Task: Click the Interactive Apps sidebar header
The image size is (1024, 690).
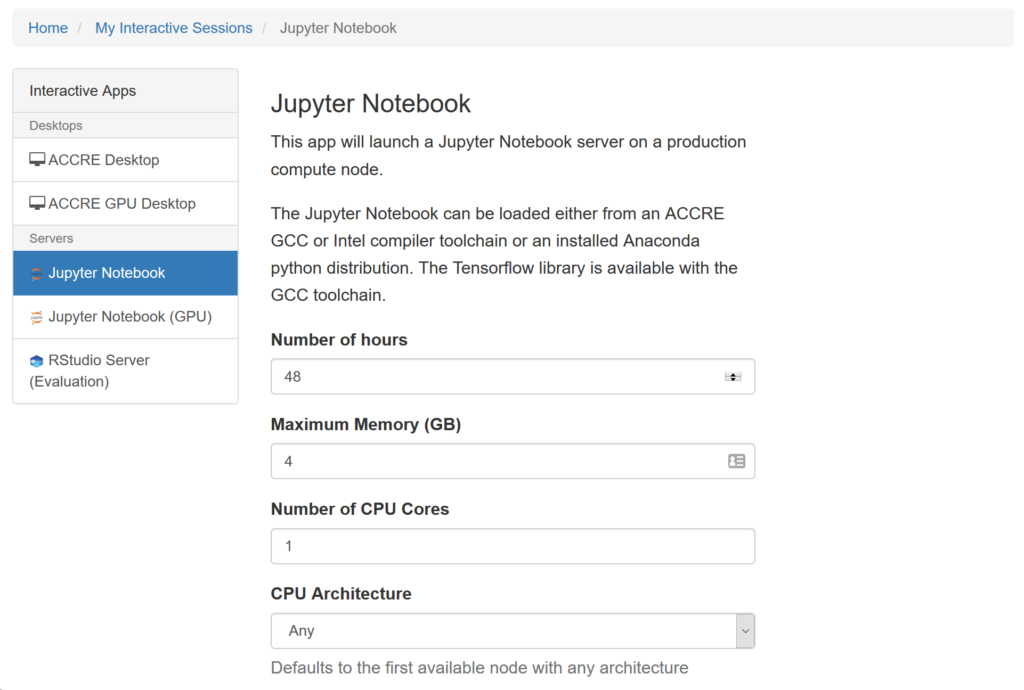Action: 125,91
